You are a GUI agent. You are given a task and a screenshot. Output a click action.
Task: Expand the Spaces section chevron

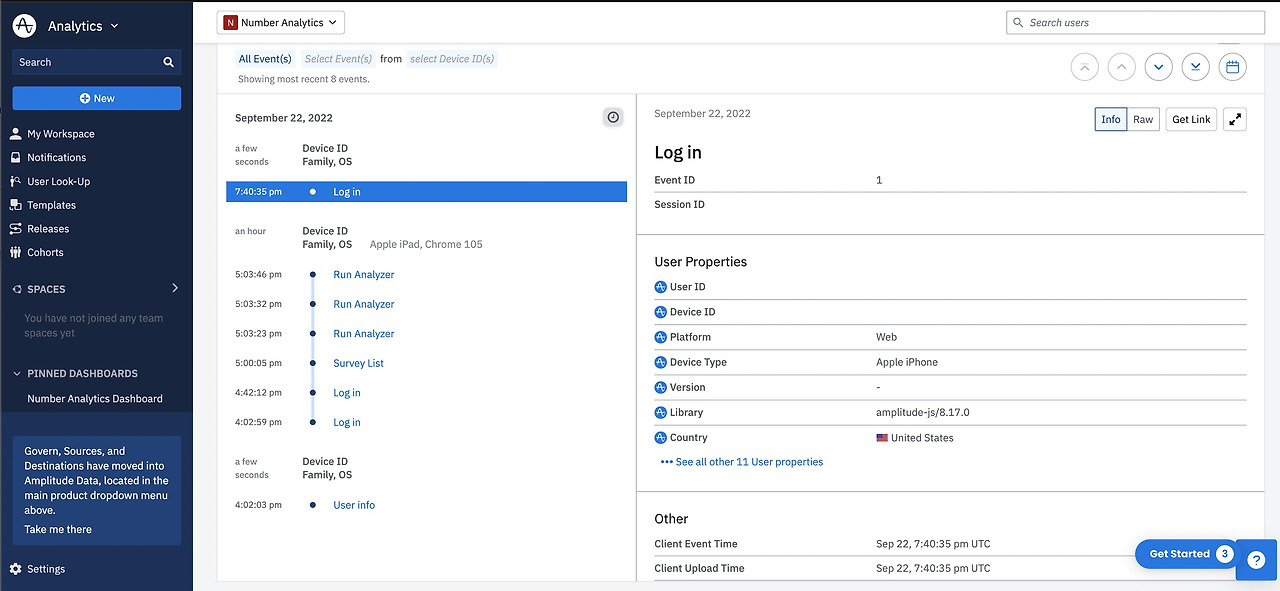tap(175, 288)
